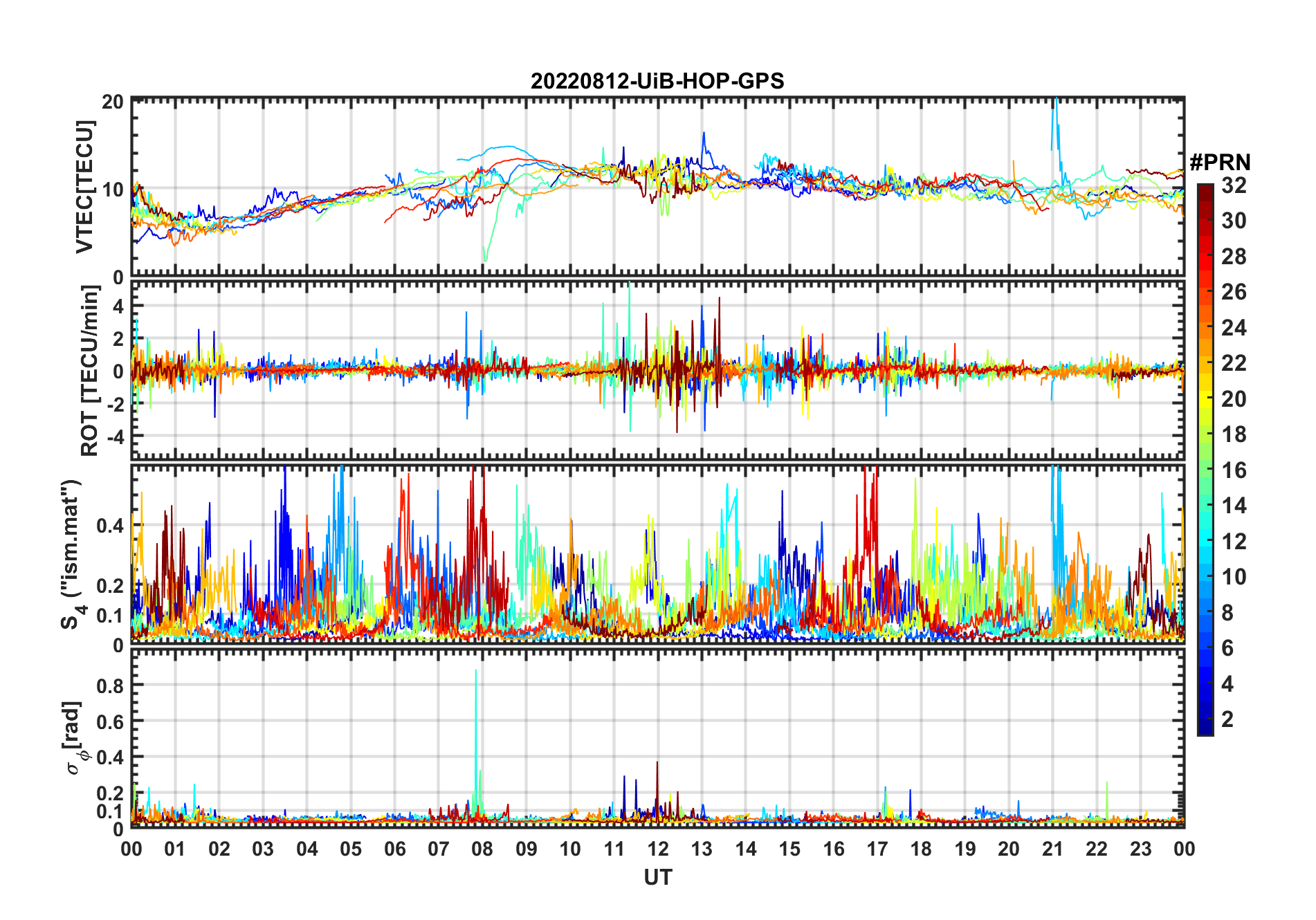
Task: Select the dark blue bottom of the PRN colorbar
Action: (x=1205, y=730)
